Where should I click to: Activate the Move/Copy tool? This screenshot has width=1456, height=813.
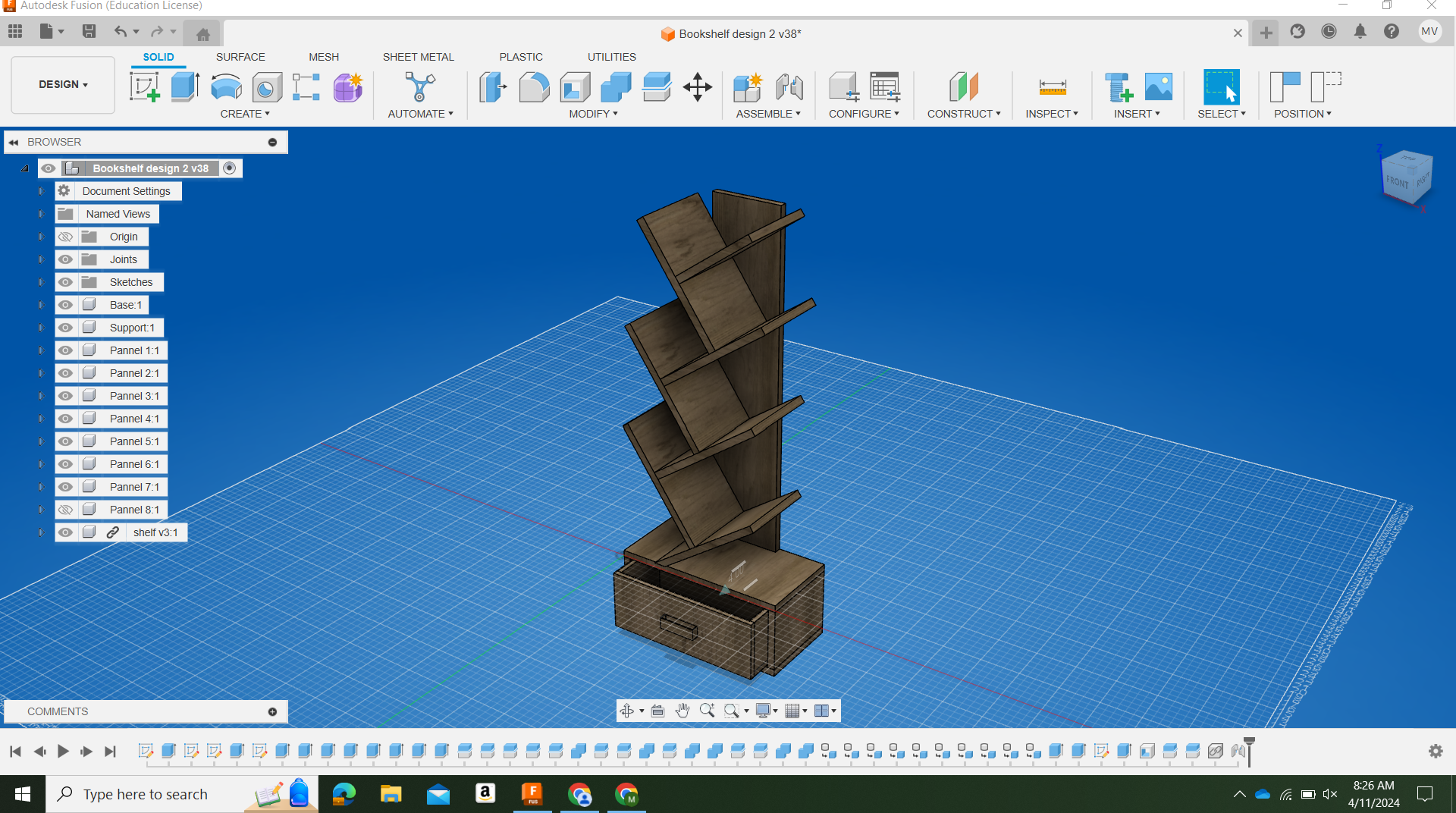point(697,86)
